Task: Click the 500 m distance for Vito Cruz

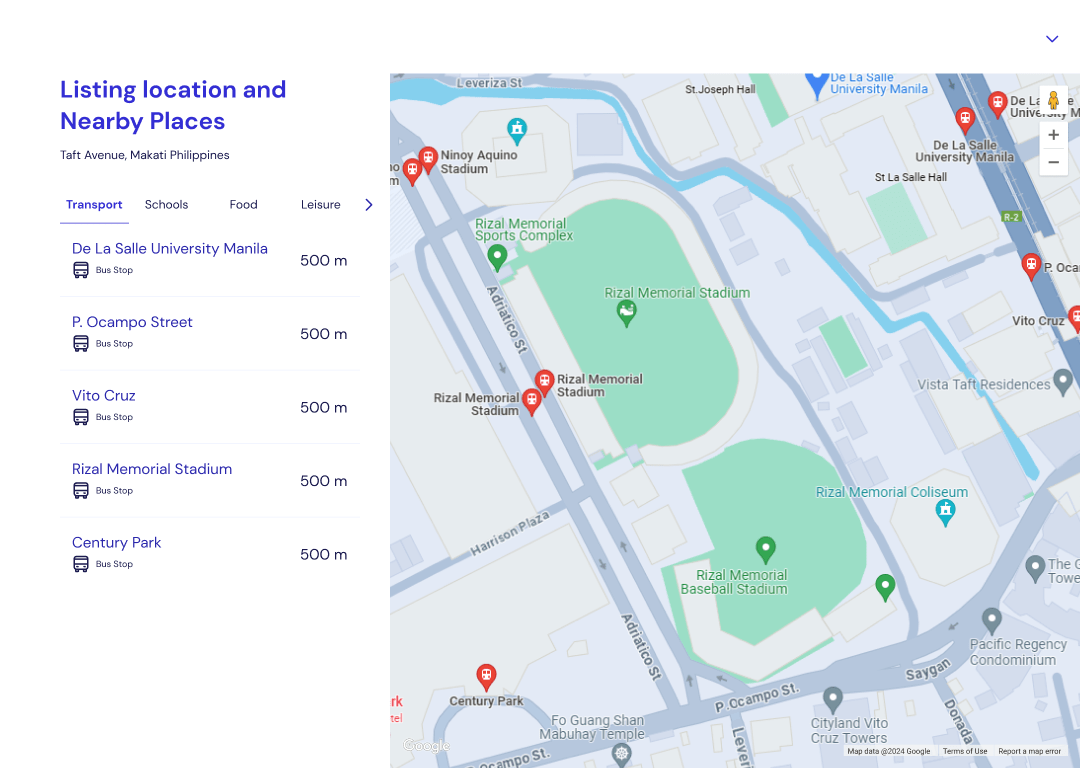Action: pyautogui.click(x=323, y=408)
